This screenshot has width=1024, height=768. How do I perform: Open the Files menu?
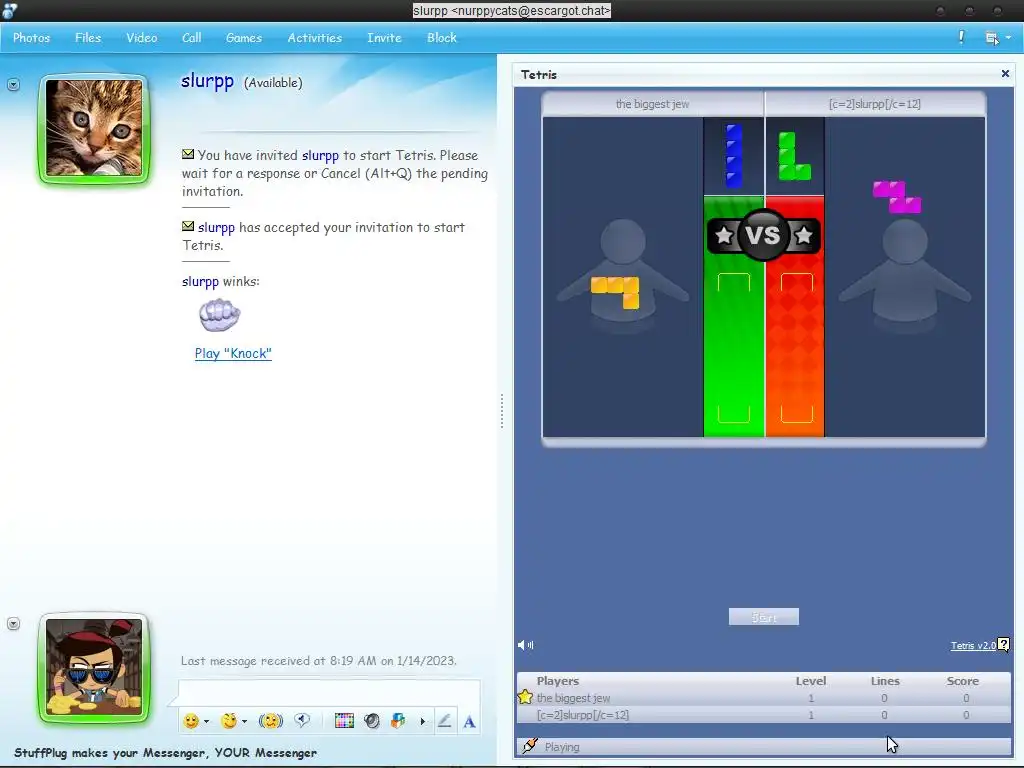click(88, 38)
